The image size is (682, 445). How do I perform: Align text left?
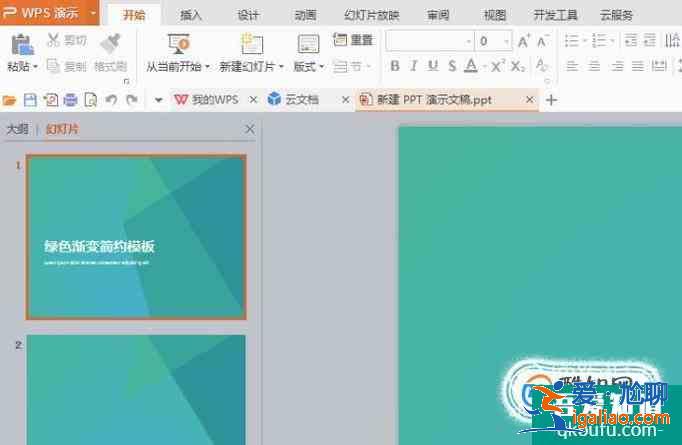[572, 66]
